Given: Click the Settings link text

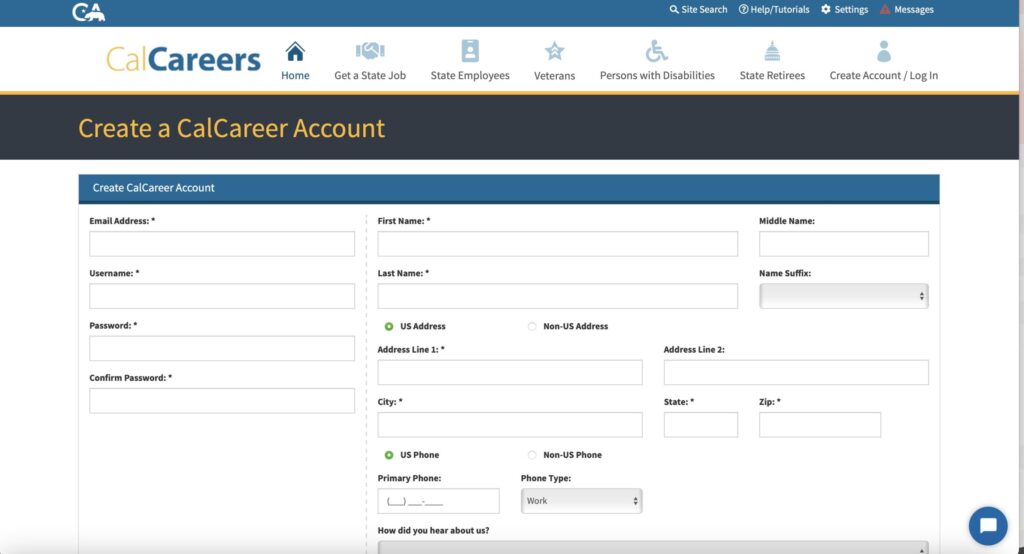Looking at the screenshot, I should pos(851,9).
